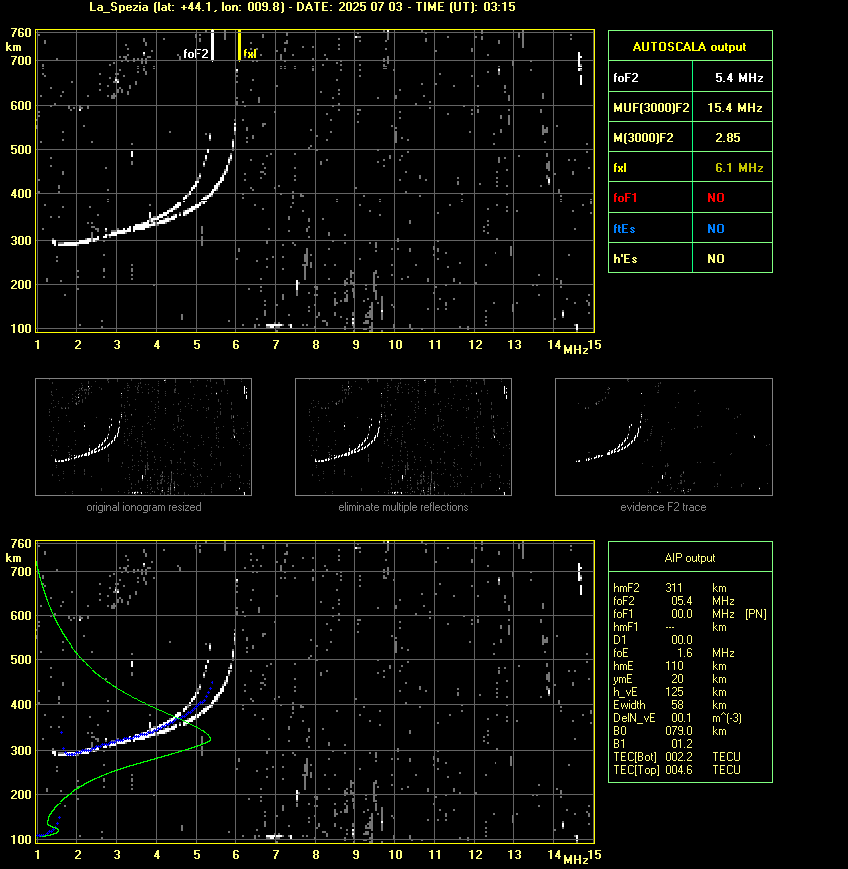Screen dimensions: 848x869
Task: Click the 'eliminate multiple reflections' caption
Action: pyautogui.click(x=403, y=507)
